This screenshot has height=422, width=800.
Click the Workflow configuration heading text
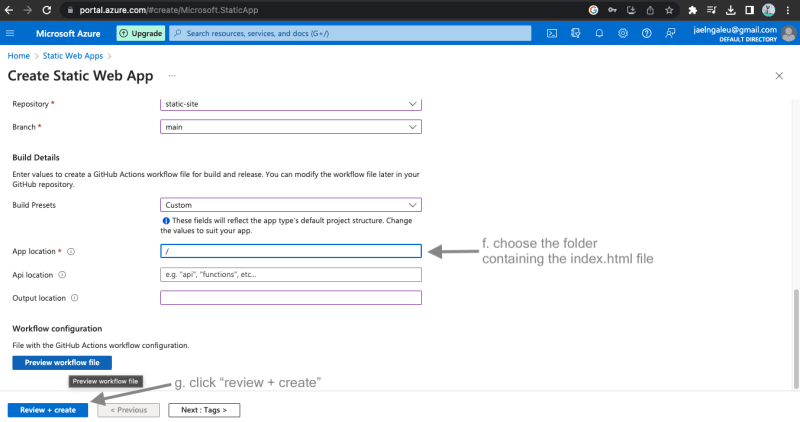57,329
